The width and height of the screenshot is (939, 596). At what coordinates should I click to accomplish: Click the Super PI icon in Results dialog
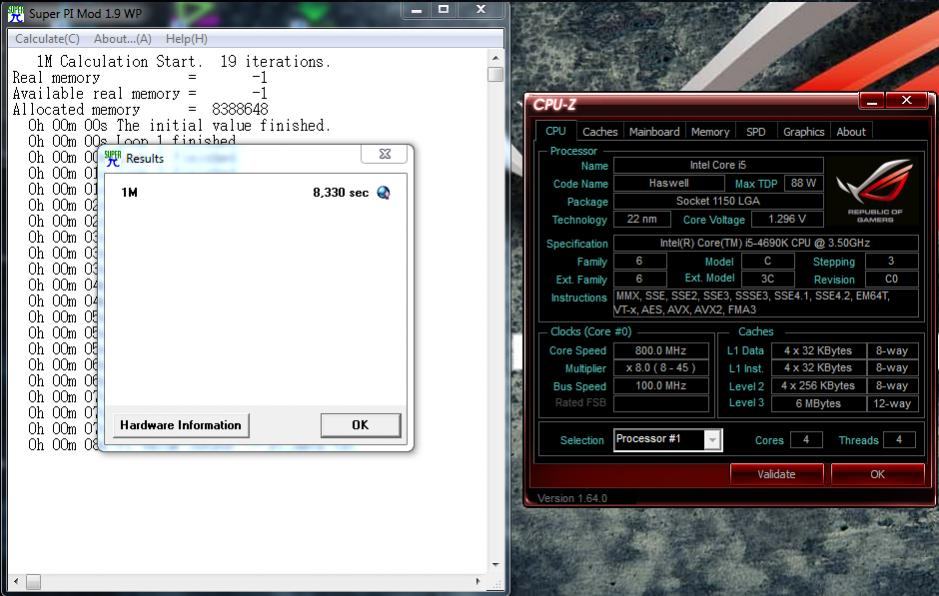pos(112,158)
